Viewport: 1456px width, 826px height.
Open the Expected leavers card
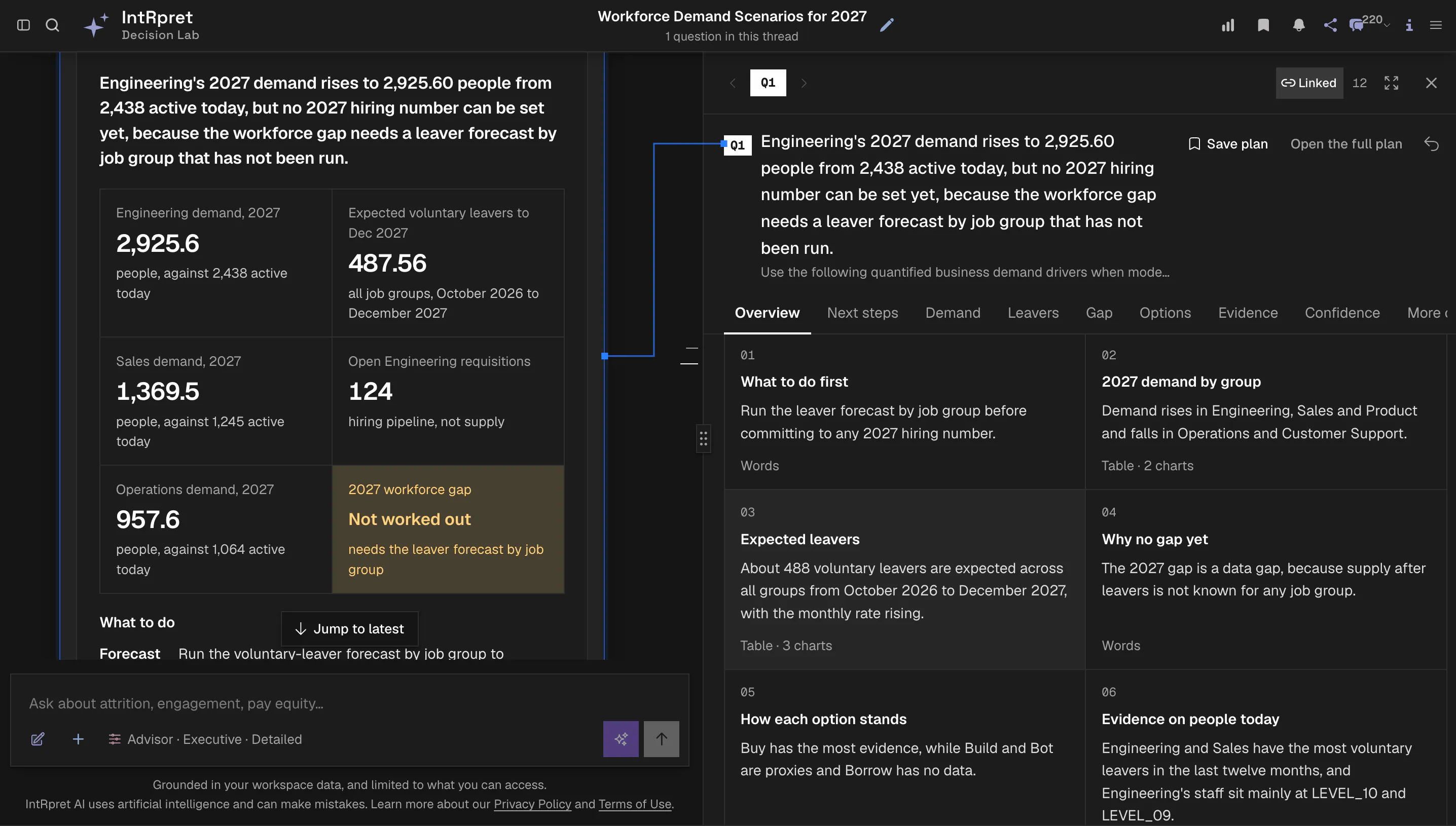pos(904,579)
